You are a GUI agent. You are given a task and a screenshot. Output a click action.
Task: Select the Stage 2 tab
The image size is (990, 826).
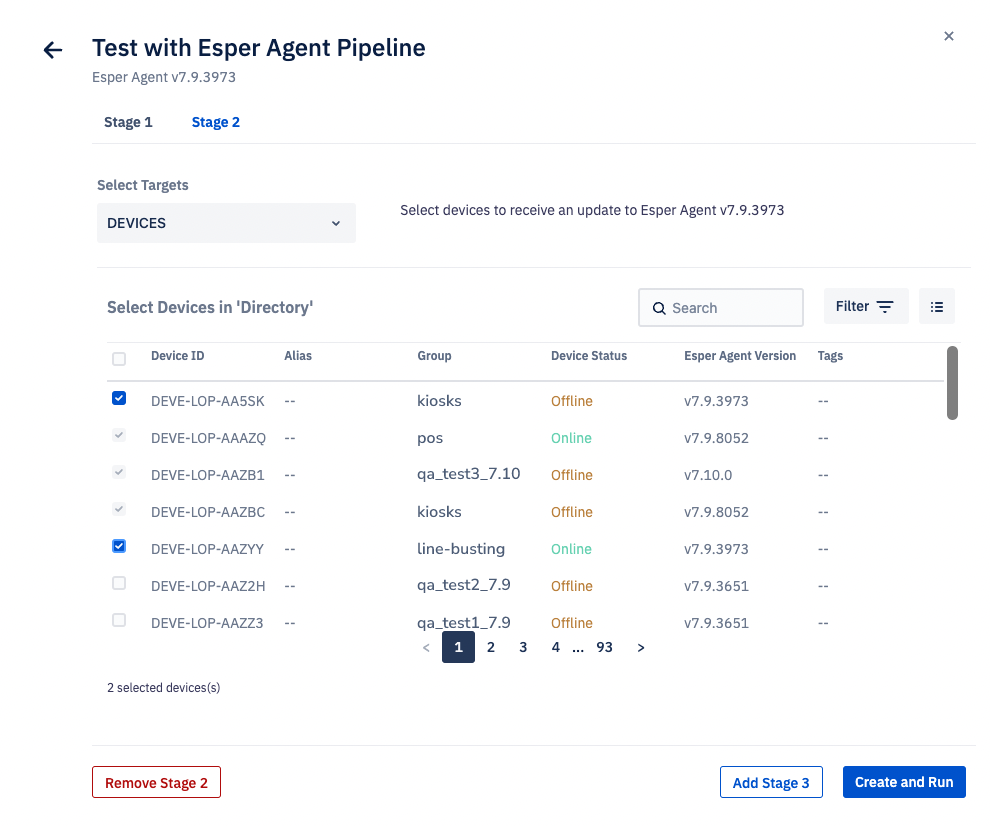215,122
